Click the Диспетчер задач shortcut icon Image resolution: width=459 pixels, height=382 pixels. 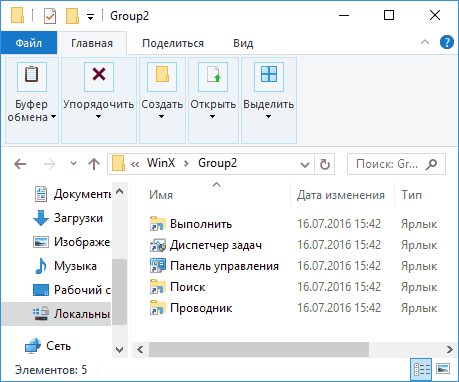point(157,245)
